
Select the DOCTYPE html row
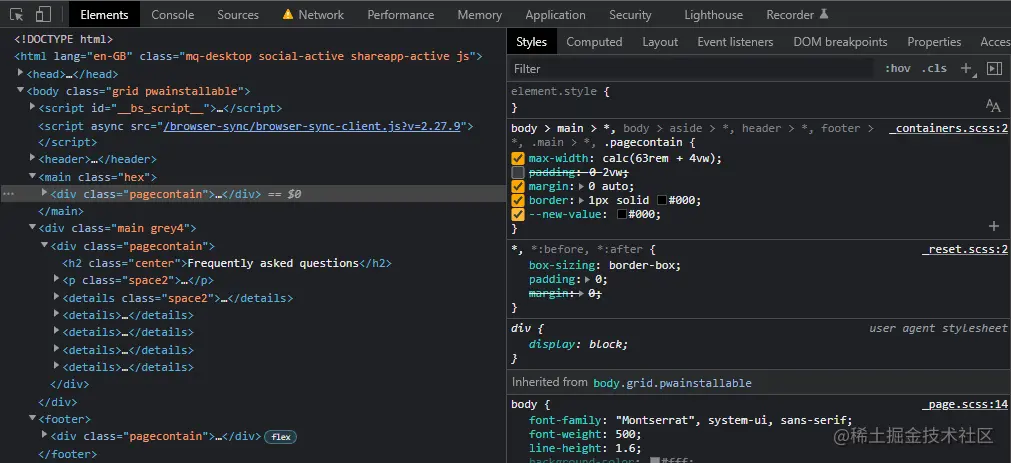coord(63,39)
